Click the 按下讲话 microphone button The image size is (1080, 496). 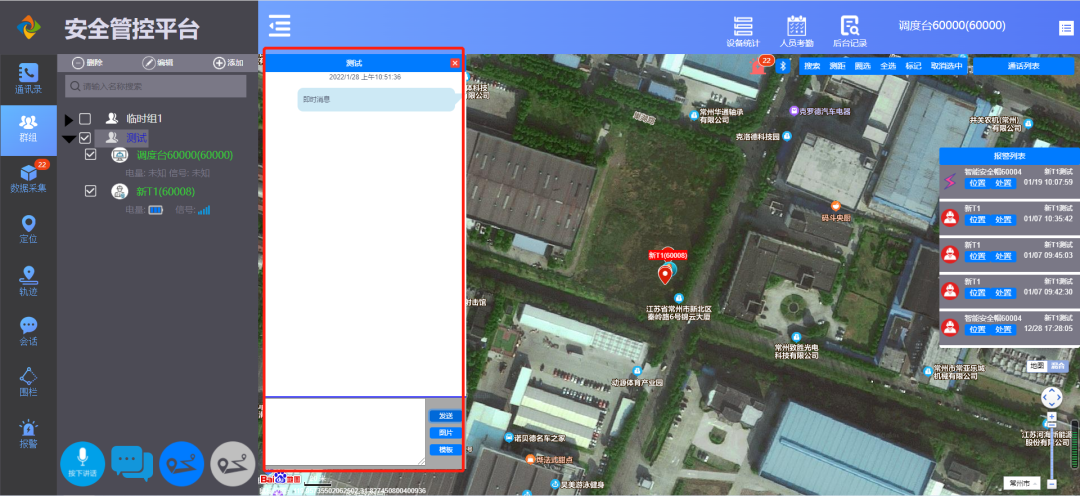(83, 464)
